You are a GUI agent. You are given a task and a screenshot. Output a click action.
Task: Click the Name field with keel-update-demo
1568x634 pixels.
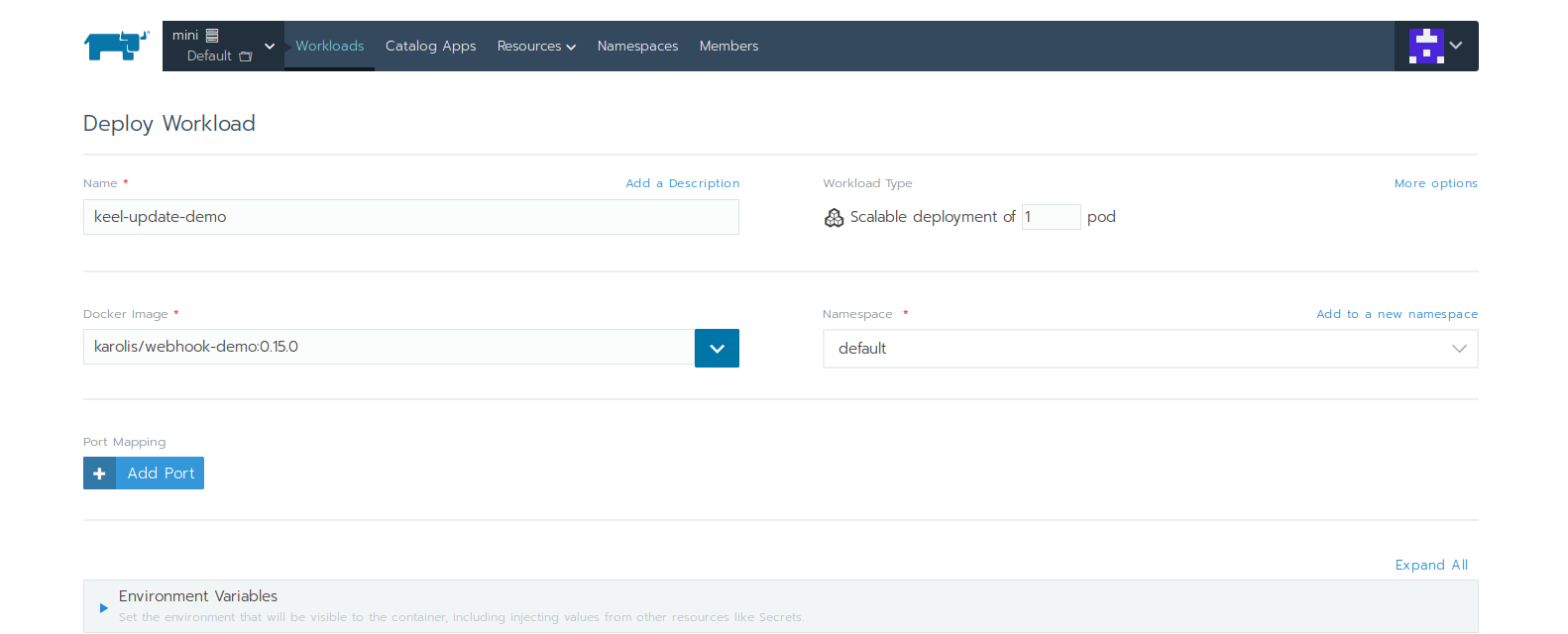[411, 217]
